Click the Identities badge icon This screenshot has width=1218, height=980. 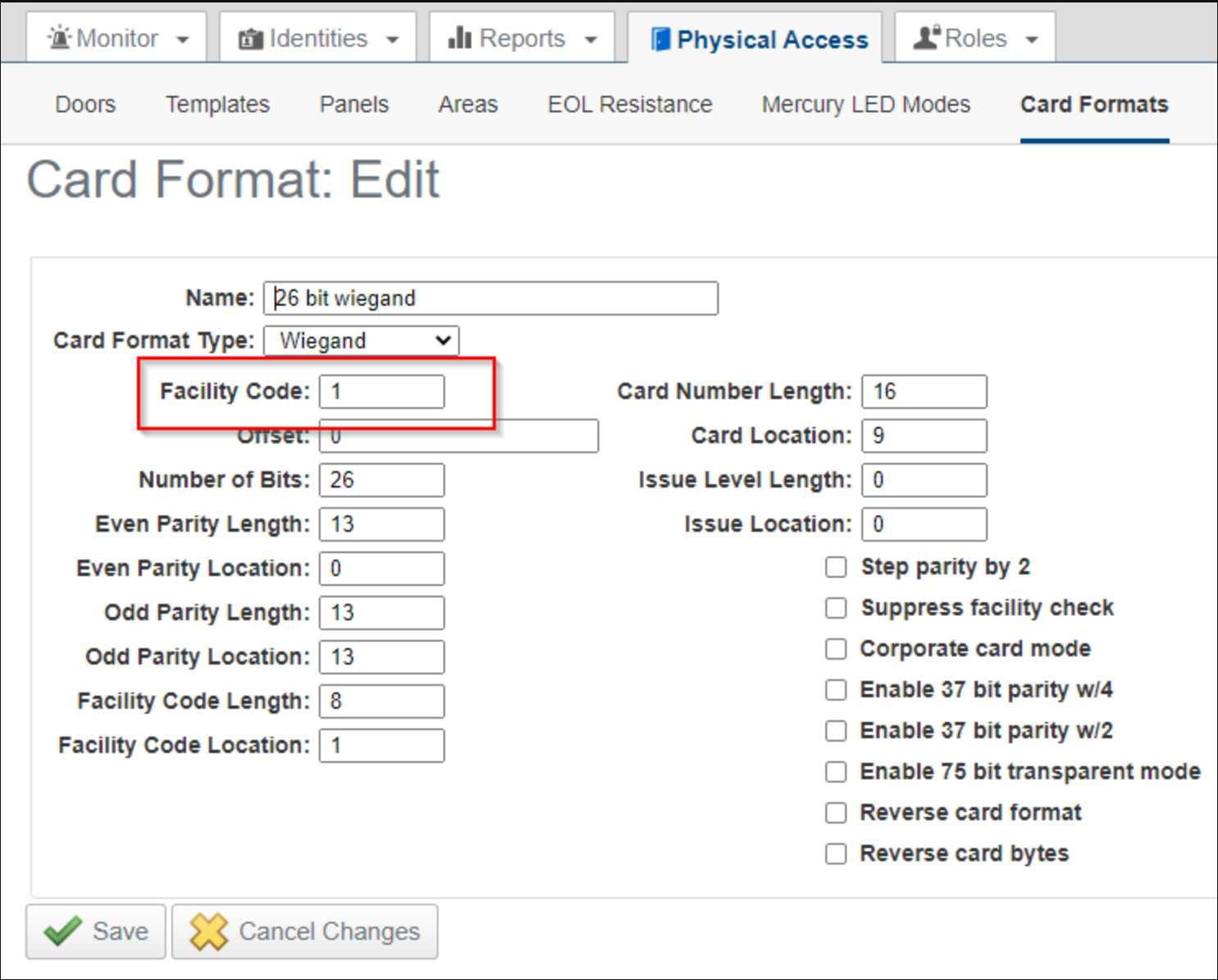(250, 39)
